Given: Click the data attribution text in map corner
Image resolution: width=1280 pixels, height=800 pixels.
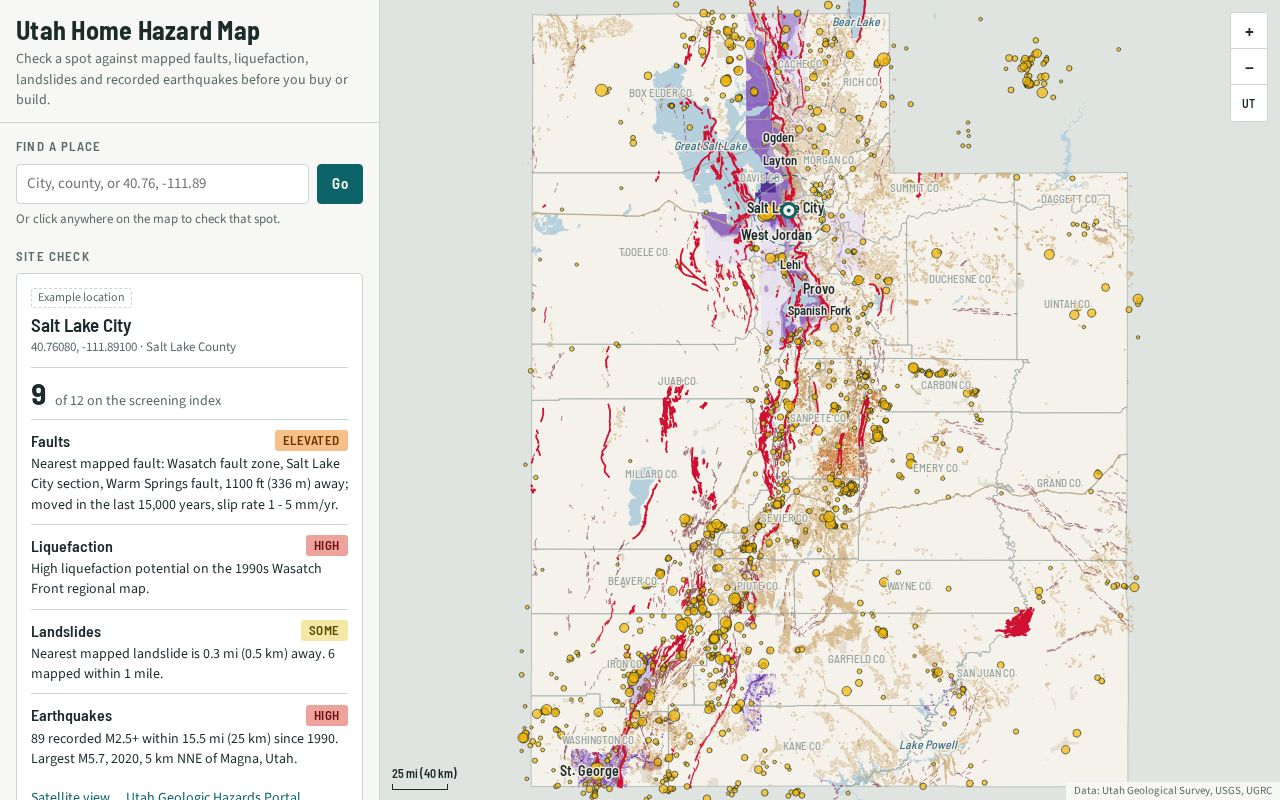Looking at the screenshot, I should coord(1172,790).
